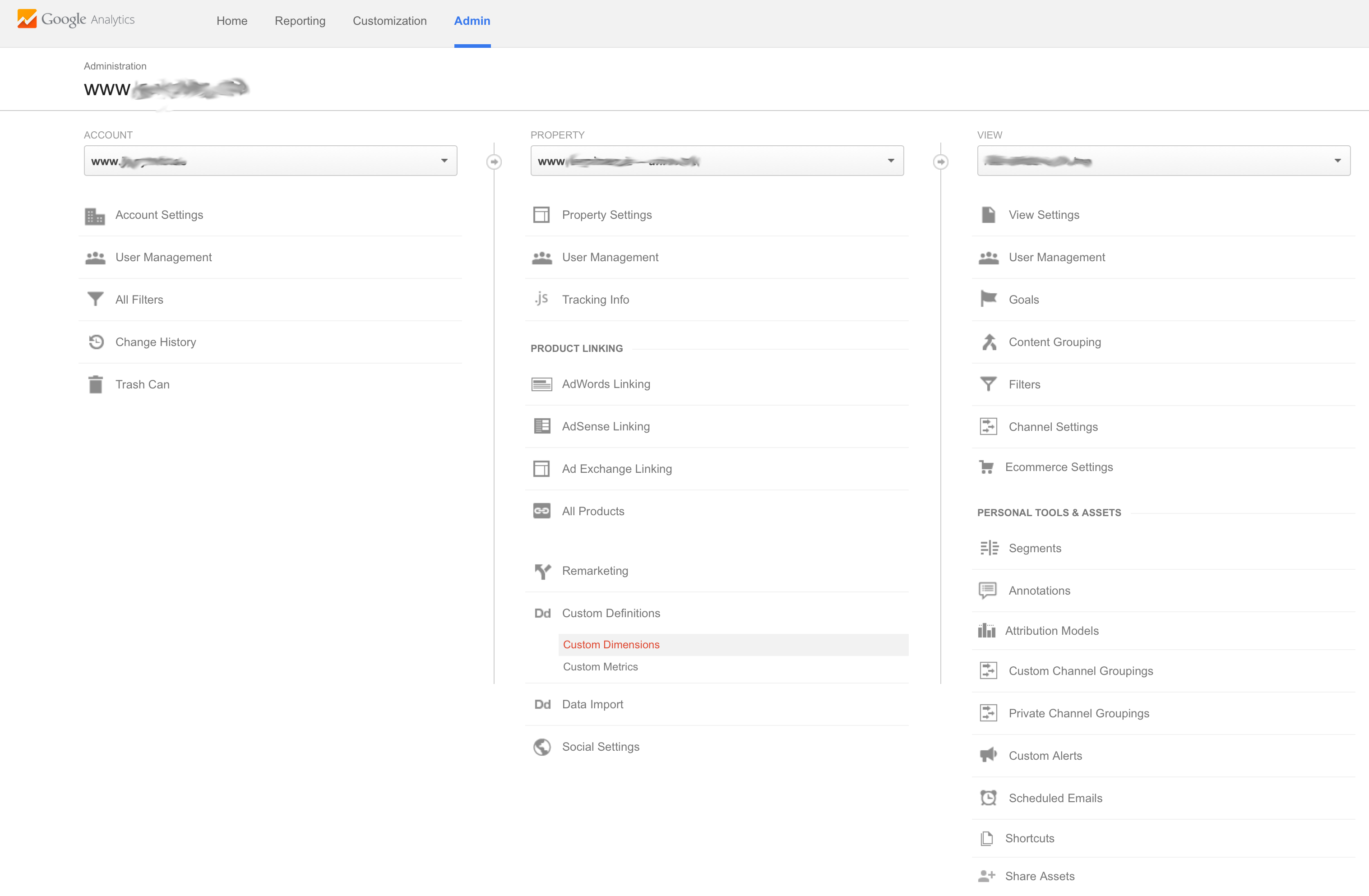The height and width of the screenshot is (896, 1369).
Task: Open Tracking Info link text
Action: click(595, 300)
